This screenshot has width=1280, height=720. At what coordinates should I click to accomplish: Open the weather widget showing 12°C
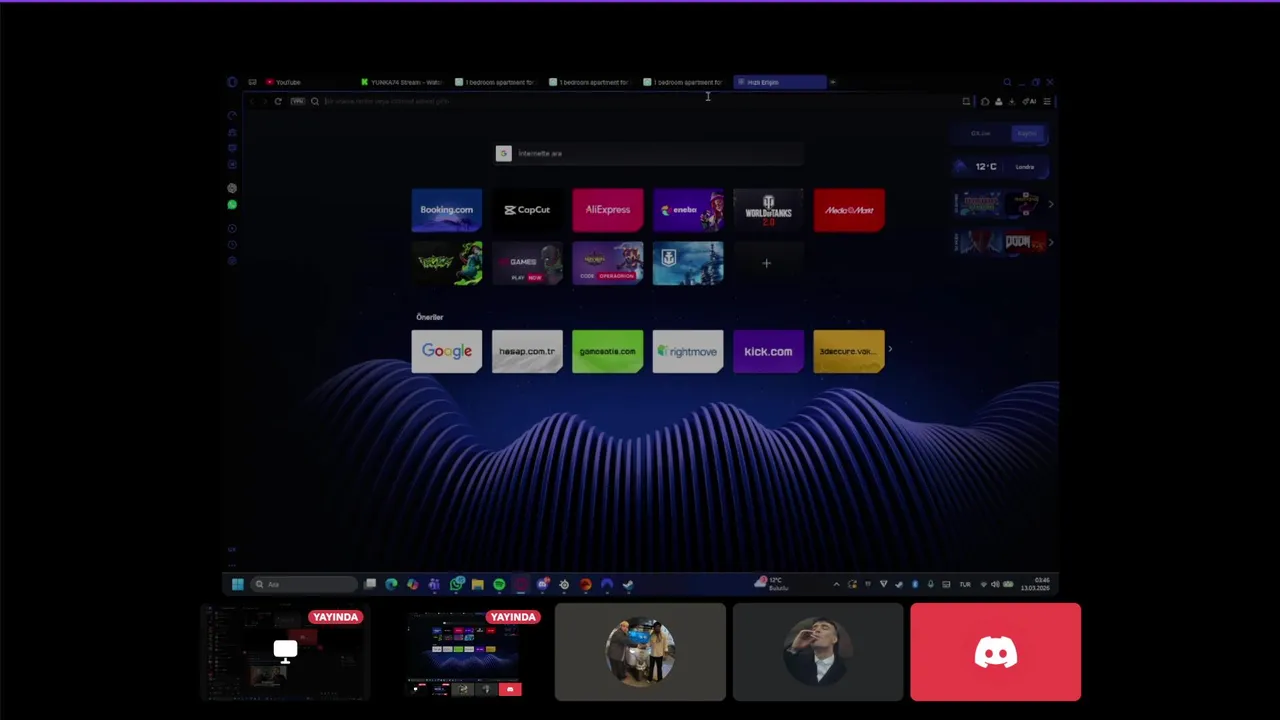[1000, 167]
